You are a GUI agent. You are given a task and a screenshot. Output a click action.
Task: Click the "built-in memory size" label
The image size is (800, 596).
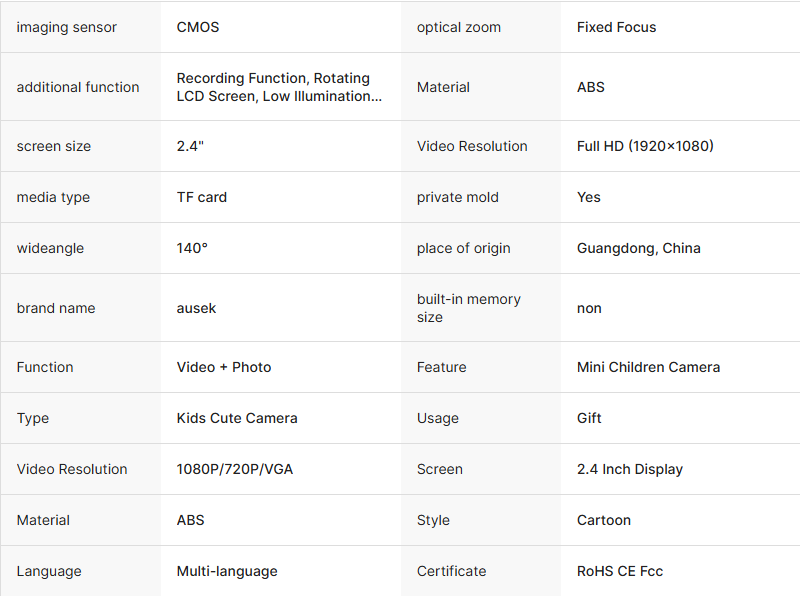468,308
